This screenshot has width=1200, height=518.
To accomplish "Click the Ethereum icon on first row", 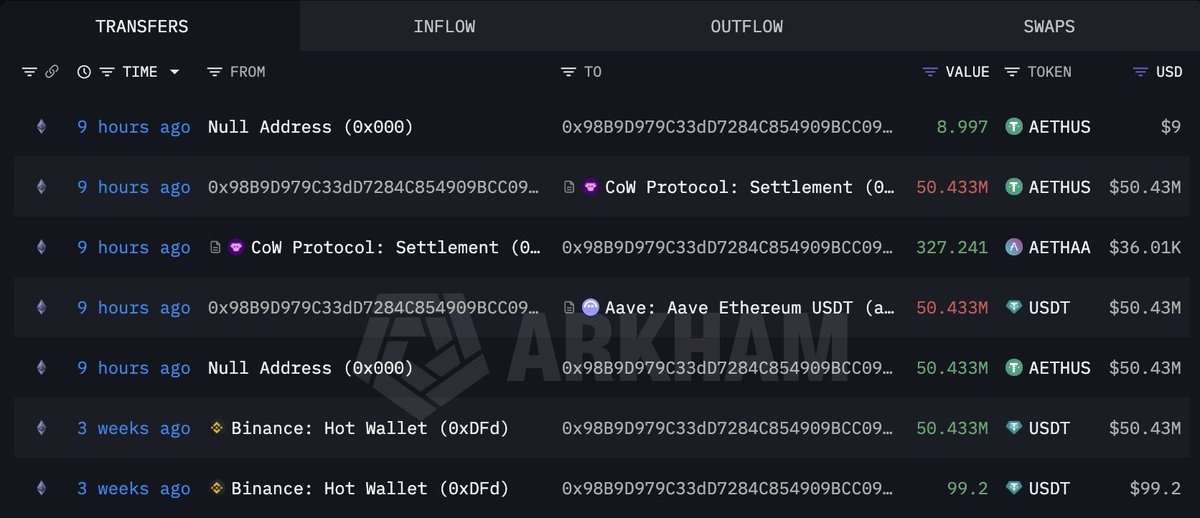I will (x=41, y=127).
